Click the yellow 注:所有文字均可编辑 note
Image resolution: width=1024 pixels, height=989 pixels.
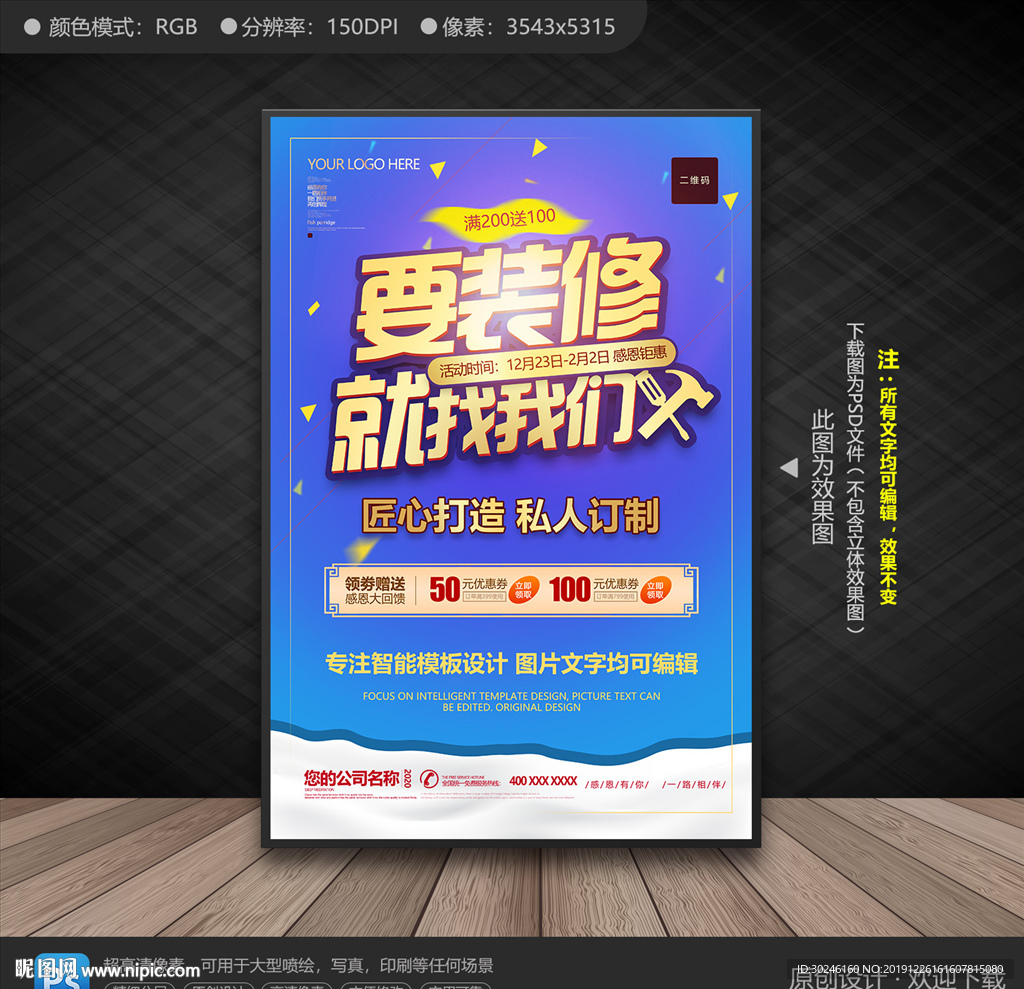pyautogui.click(x=888, y=476)
